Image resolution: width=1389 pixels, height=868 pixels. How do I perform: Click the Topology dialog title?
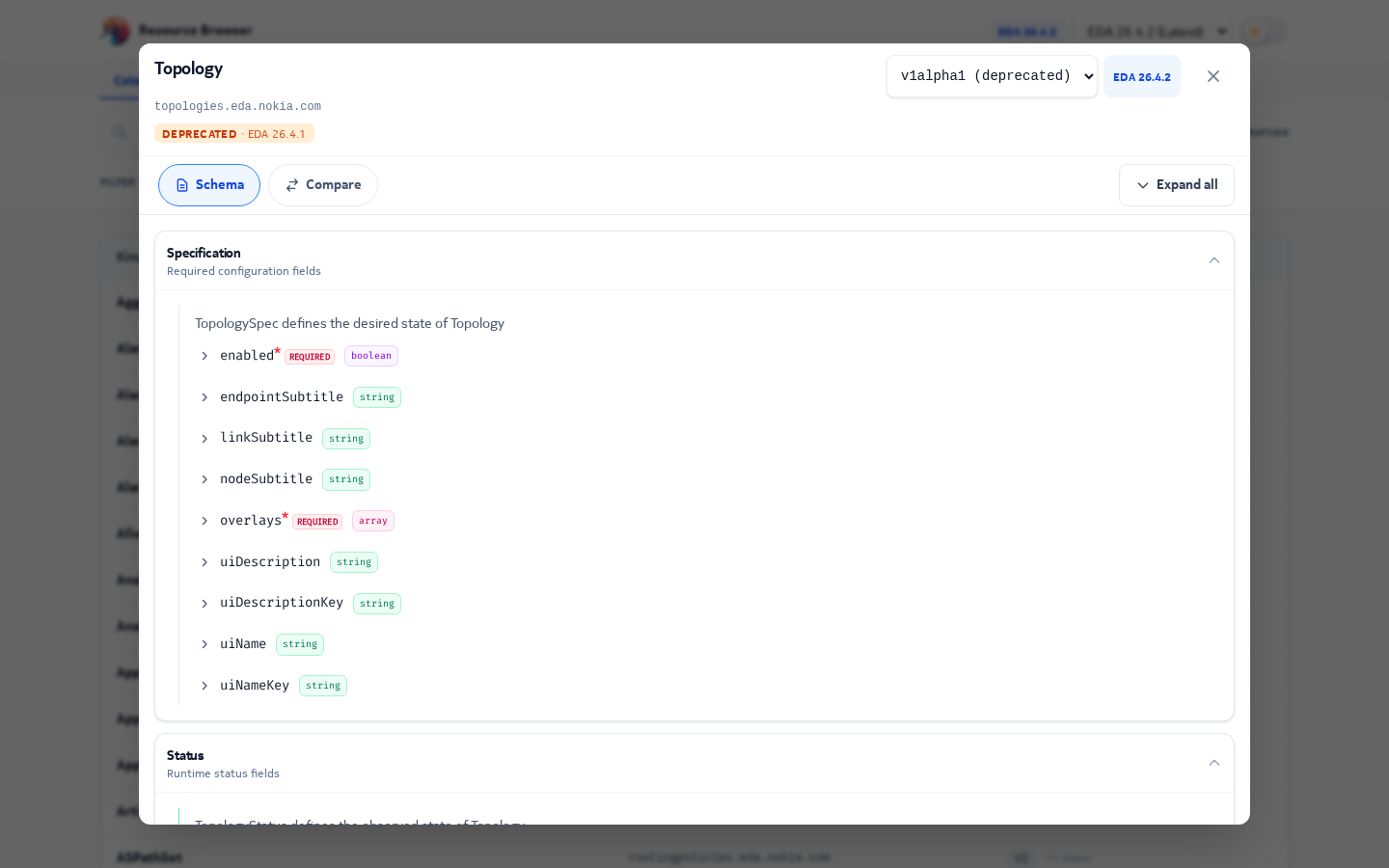[x=188, y=68]
